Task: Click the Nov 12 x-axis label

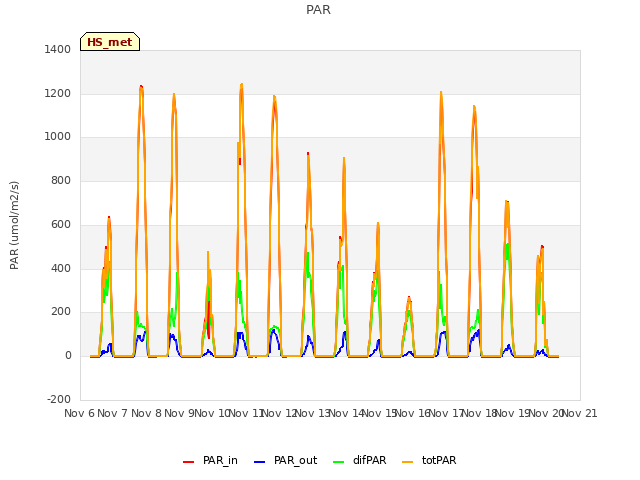Action: coord(279,413)
